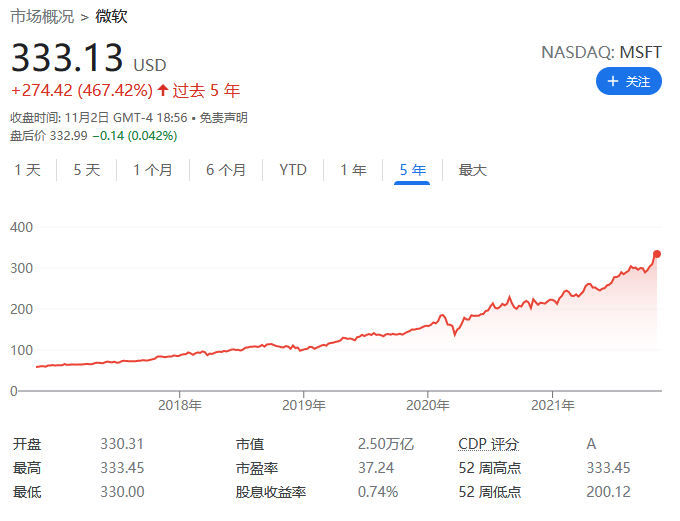The image size is (680, 521).
Task: Open the 免责声明 disclaimer link
Action: 223,118
